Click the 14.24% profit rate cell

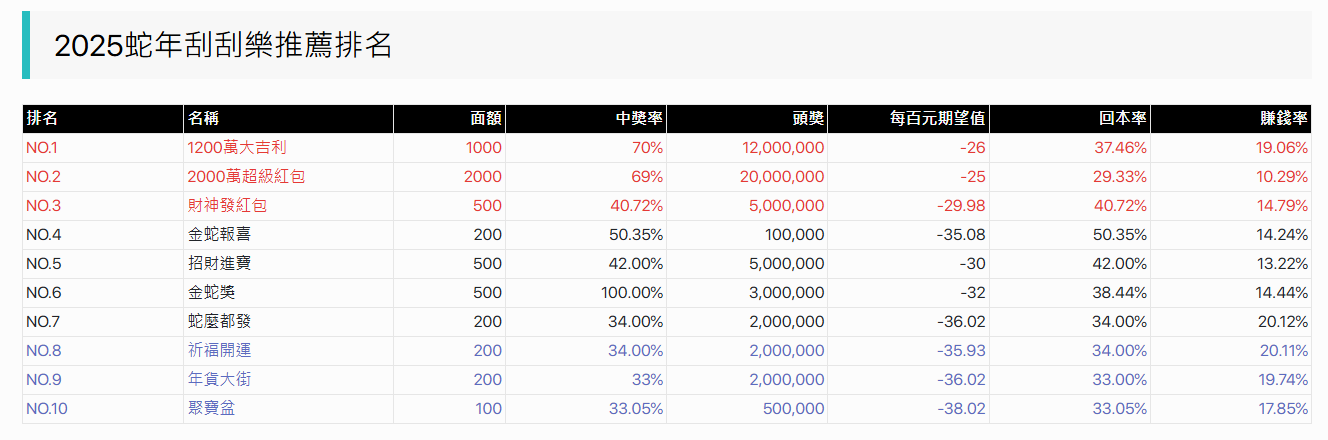pyautogui.click(x=1231, y=235)
